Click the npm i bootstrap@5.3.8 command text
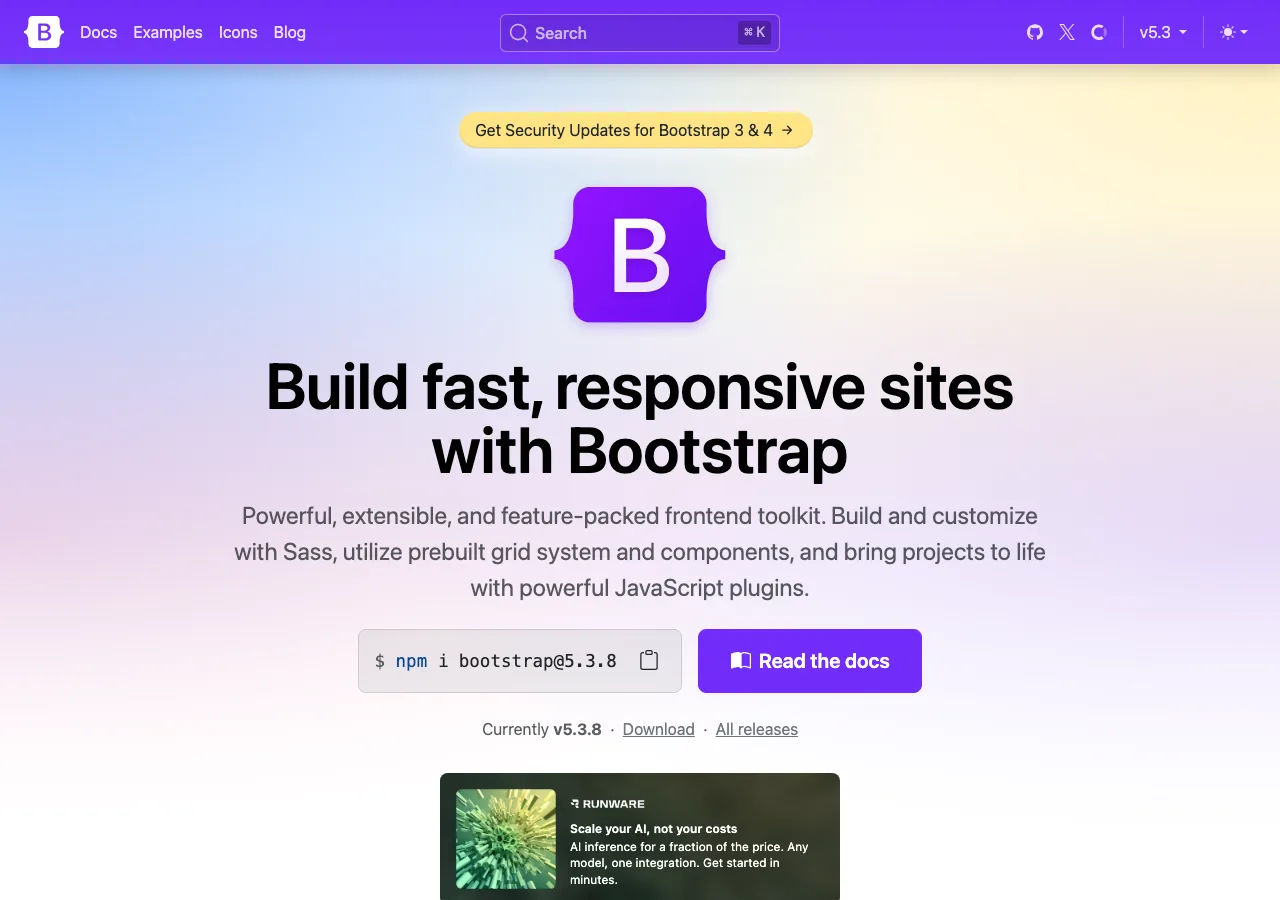The height and width of the screenshot is (900, 1280). [x=506, y=661]
